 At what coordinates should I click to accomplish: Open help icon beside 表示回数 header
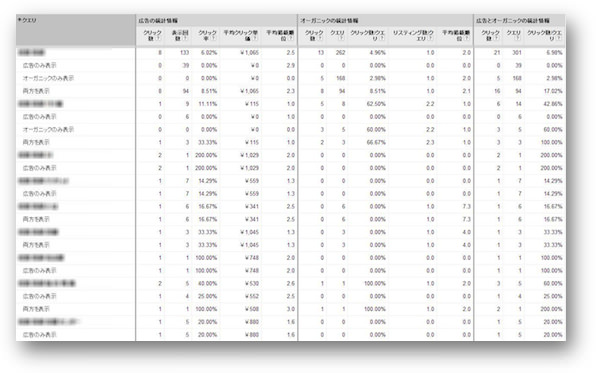pyautogui.click(x=185, y=38)
